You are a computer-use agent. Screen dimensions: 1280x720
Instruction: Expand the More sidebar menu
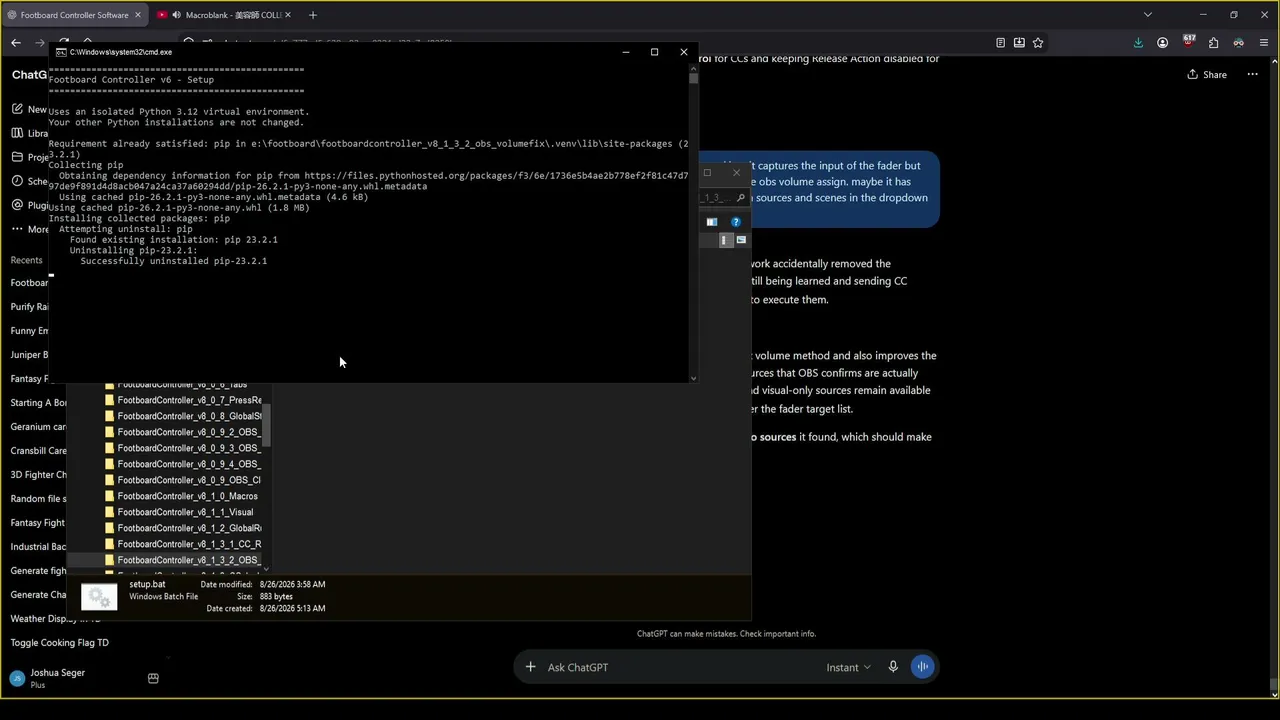coord(30,229)
